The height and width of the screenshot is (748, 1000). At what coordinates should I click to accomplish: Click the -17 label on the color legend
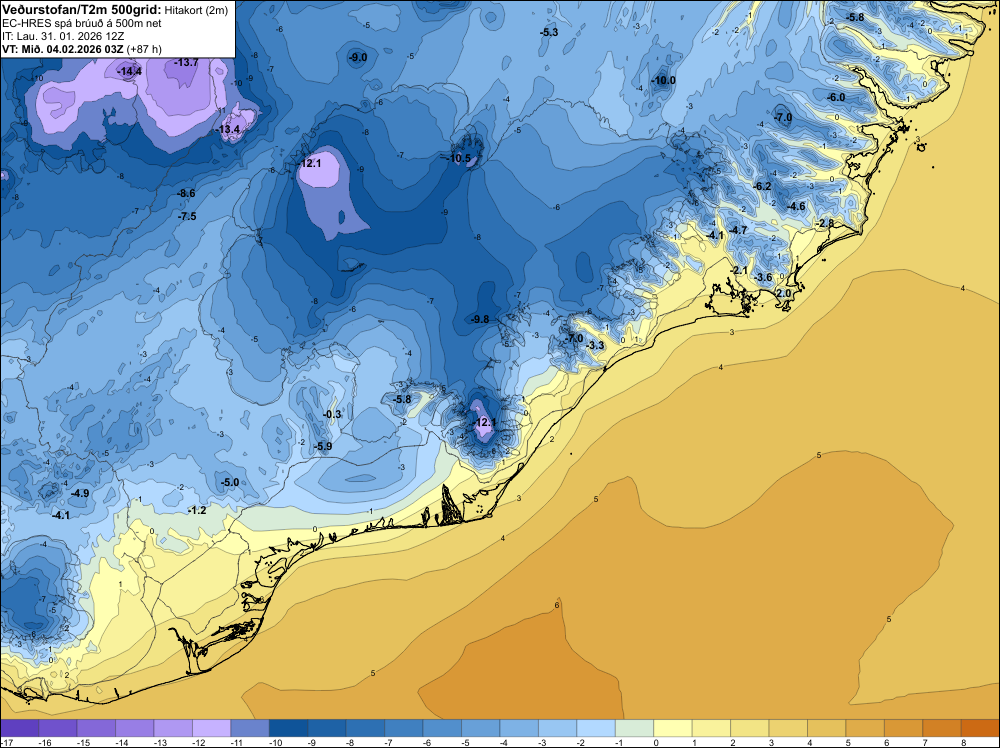point(6,742)
